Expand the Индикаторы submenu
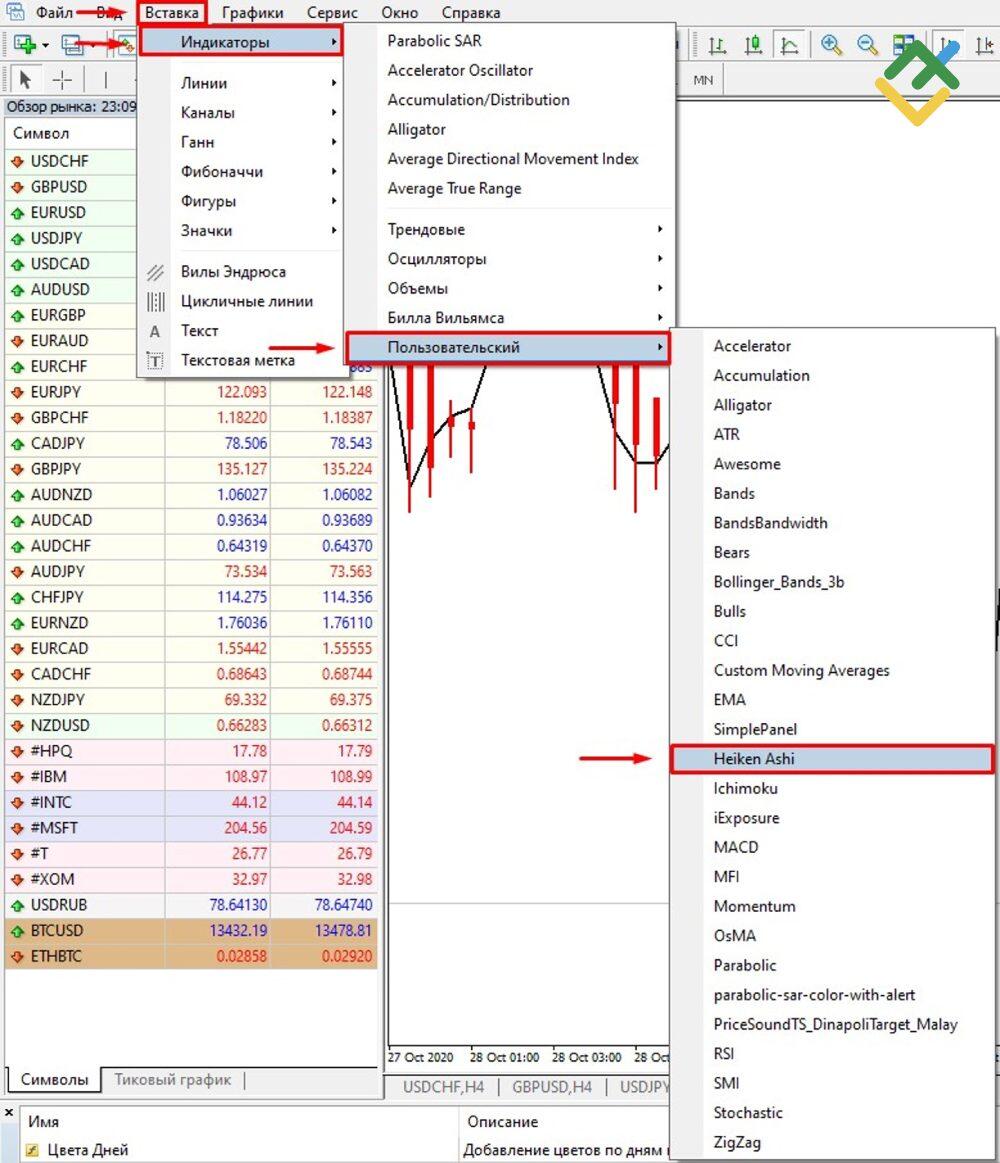Screen dimensions: 1000x1163 point(241,42)
